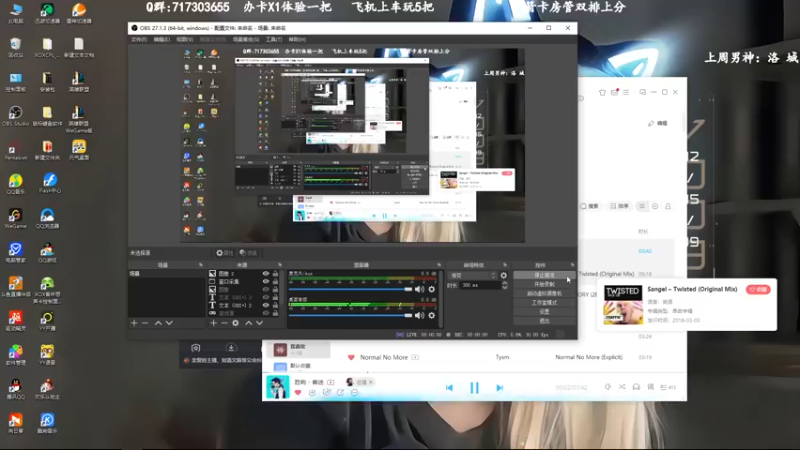Open OBS 编辑 menu
Viewport: 800px width, 450px height.
162,39
